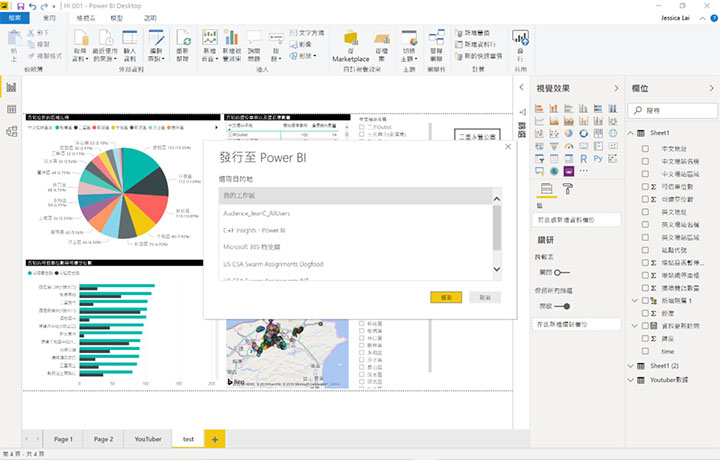Select the purple PowerApps visual icon
Viewport: 720px width, 460px height.
568,171
